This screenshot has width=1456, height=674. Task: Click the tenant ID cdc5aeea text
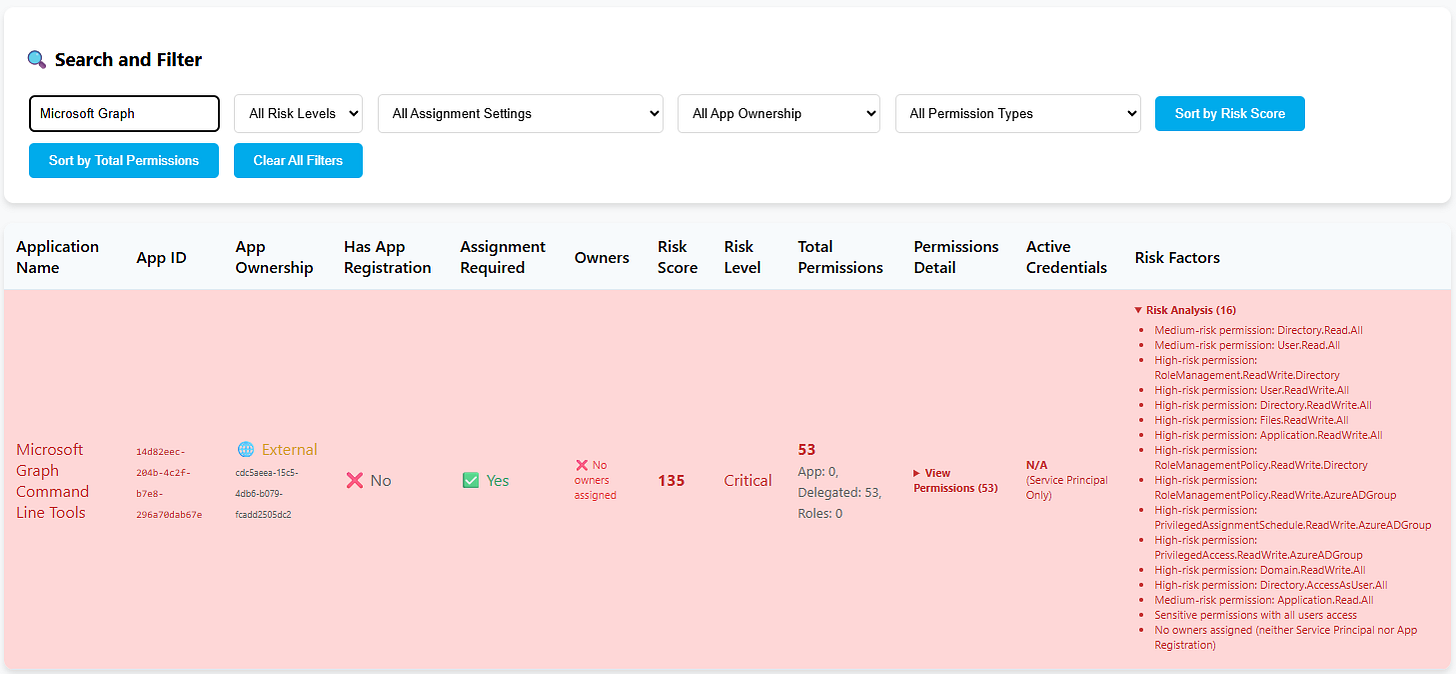pos(267,493)
